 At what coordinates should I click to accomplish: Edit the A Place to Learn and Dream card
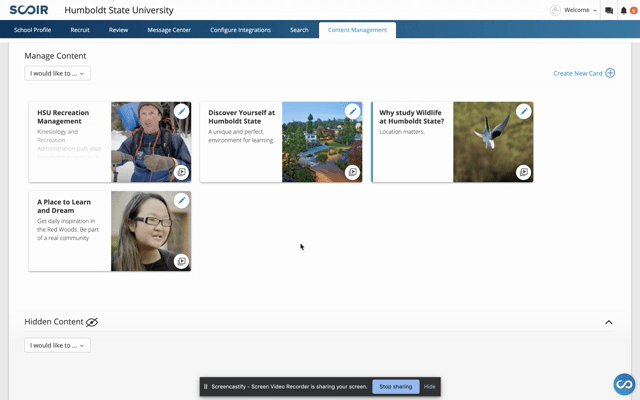181,200
